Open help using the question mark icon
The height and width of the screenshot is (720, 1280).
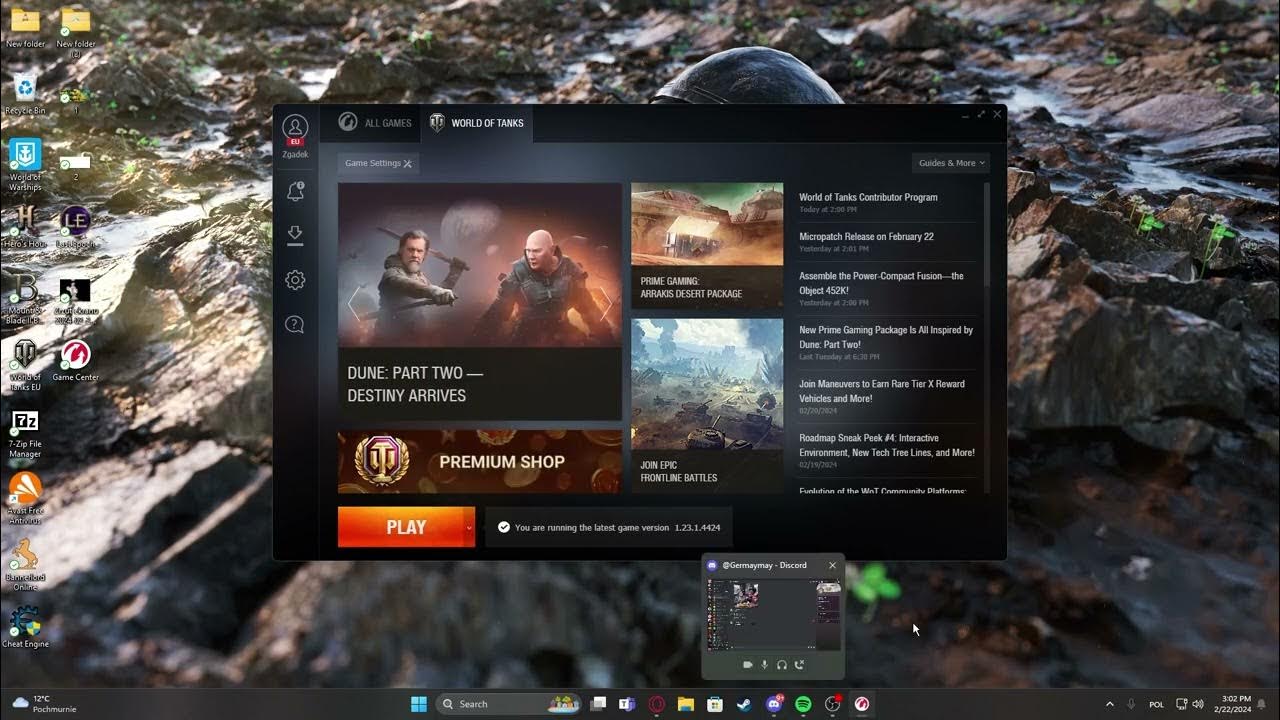click(295, 324)
